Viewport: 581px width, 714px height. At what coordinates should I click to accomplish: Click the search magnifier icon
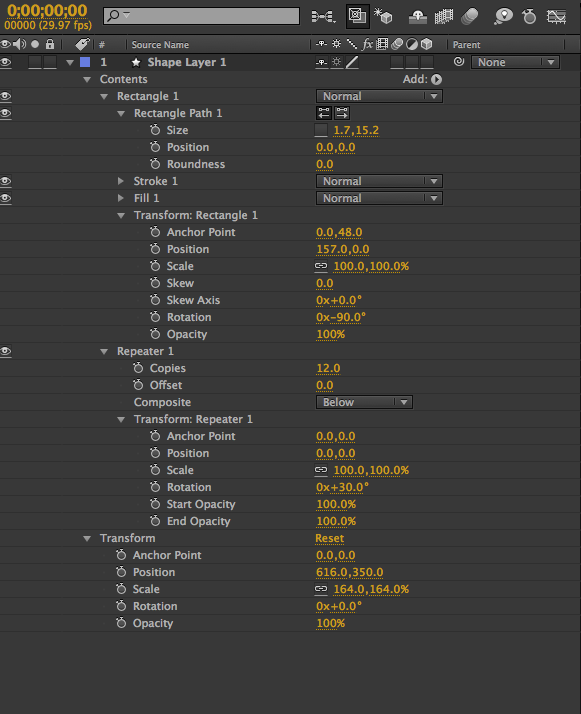tap(114, 15)
